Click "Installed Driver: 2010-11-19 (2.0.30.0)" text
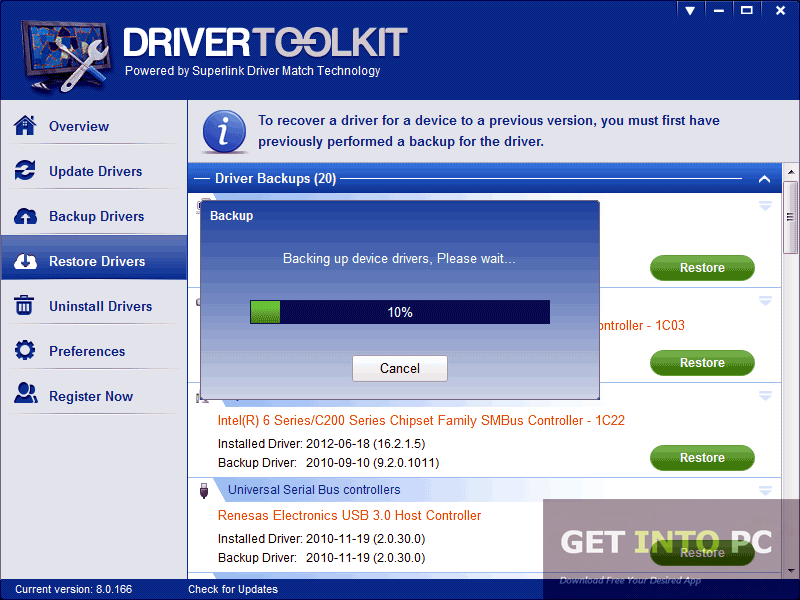Screen dimensions: 800x600 pos(321,539)
